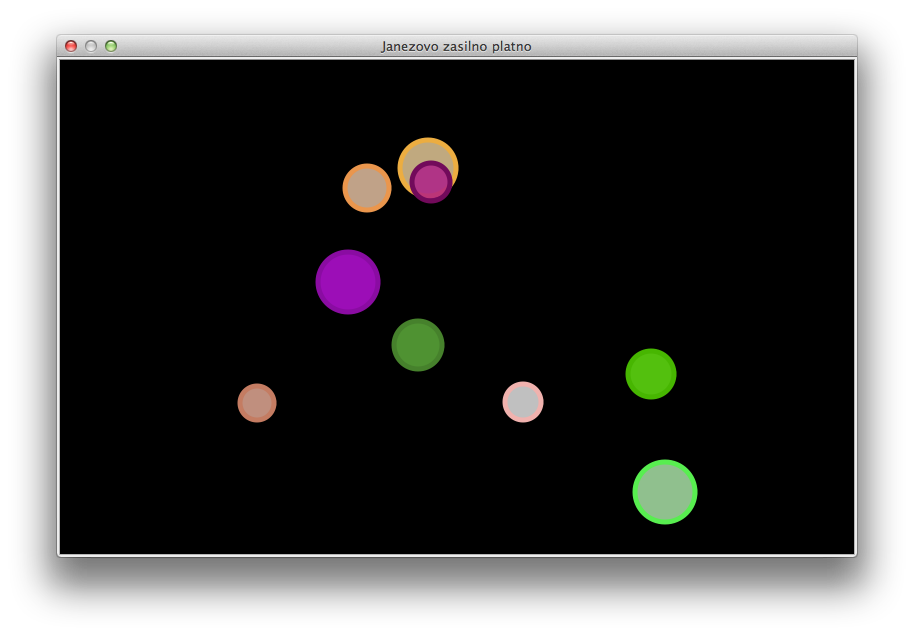This screenshot has width=914, height=636.
Task: Click the bright green circle on the right
Action: pos(651,374)
